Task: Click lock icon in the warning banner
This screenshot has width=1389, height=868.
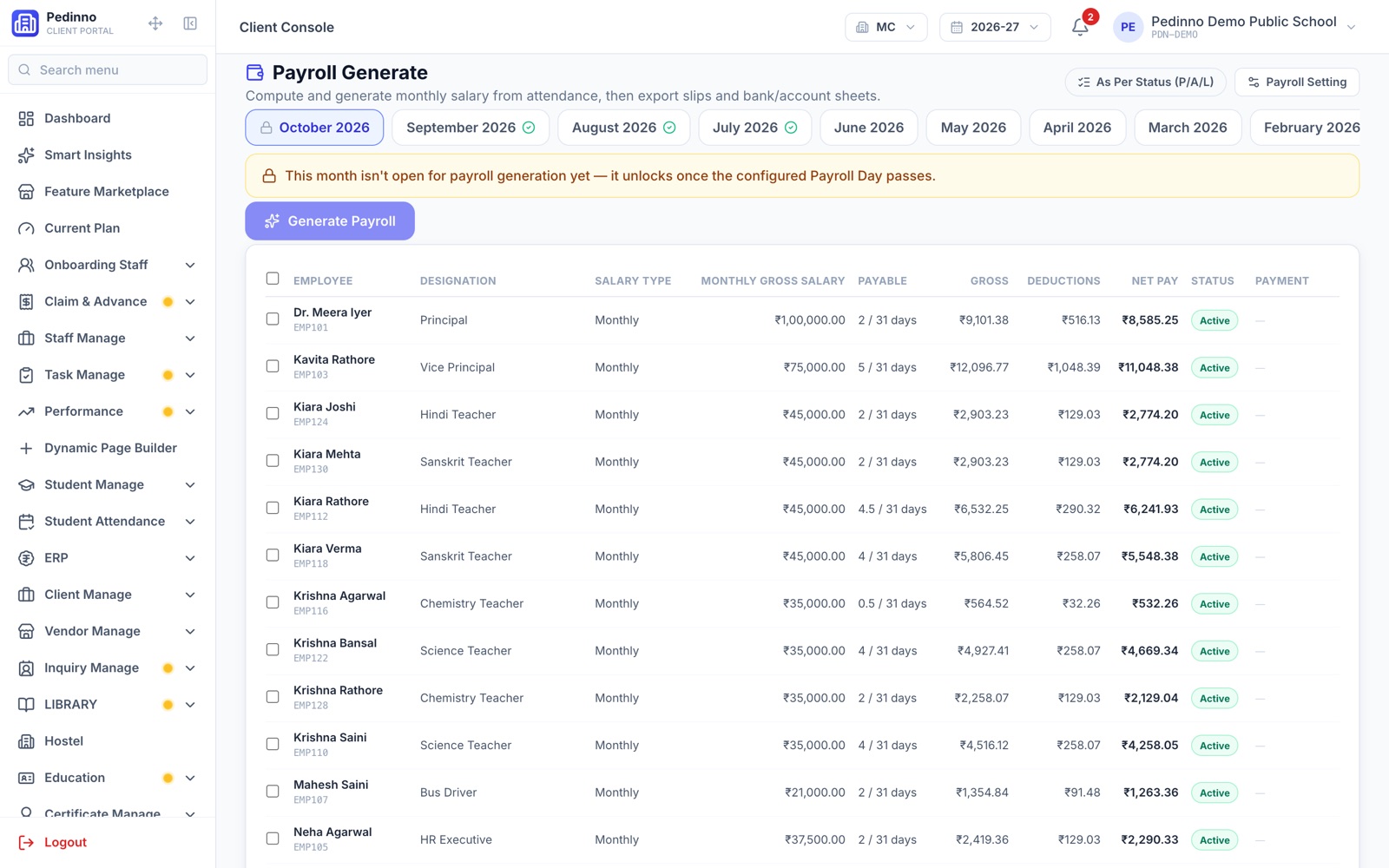Action: (269, 175)
